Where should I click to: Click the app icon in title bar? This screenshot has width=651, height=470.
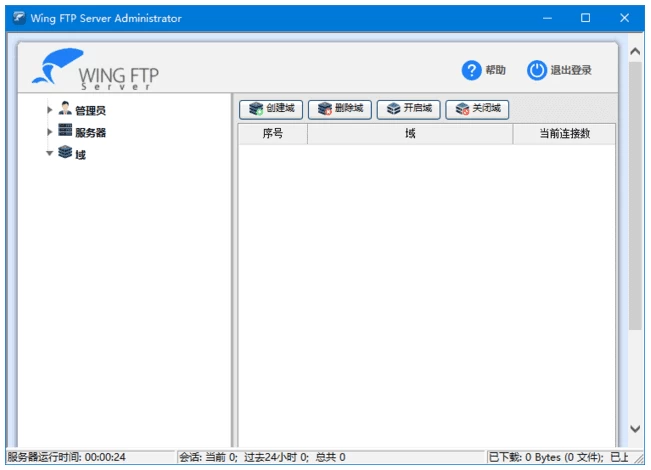pyautogui.click(x=18, y=18)
